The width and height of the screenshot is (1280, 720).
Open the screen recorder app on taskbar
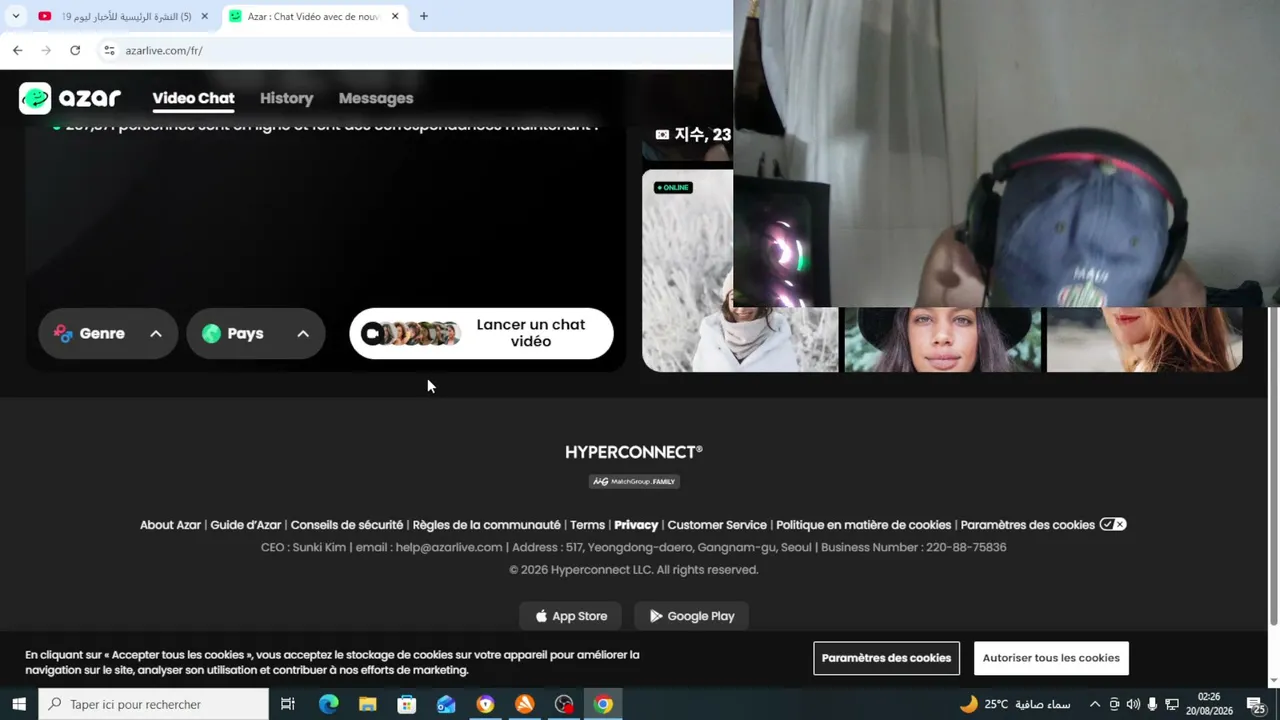point(564,704)
